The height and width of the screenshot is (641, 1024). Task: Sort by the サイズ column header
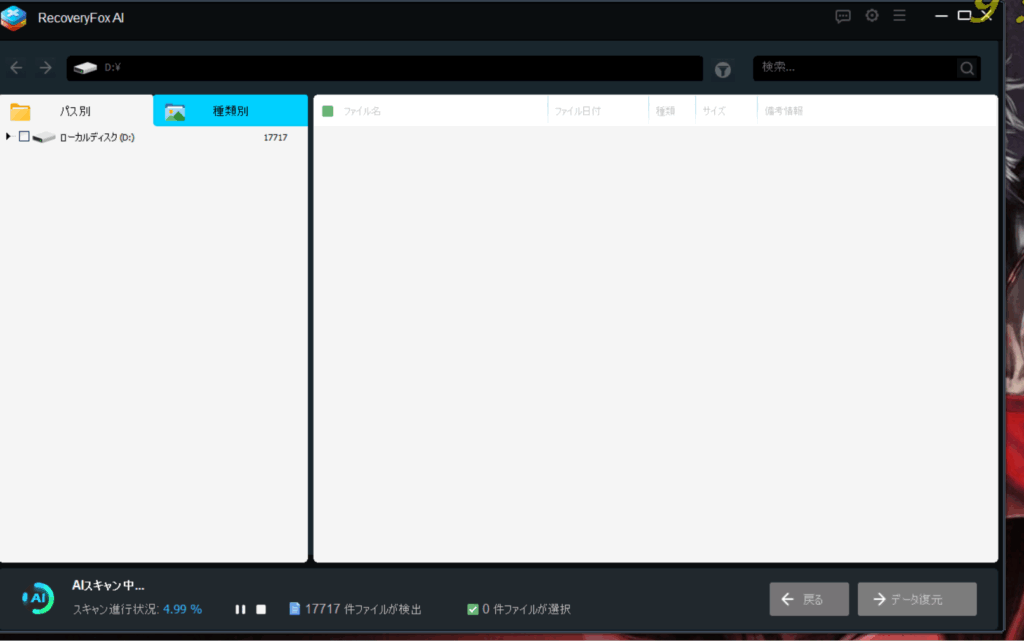[x=714, y=111]
